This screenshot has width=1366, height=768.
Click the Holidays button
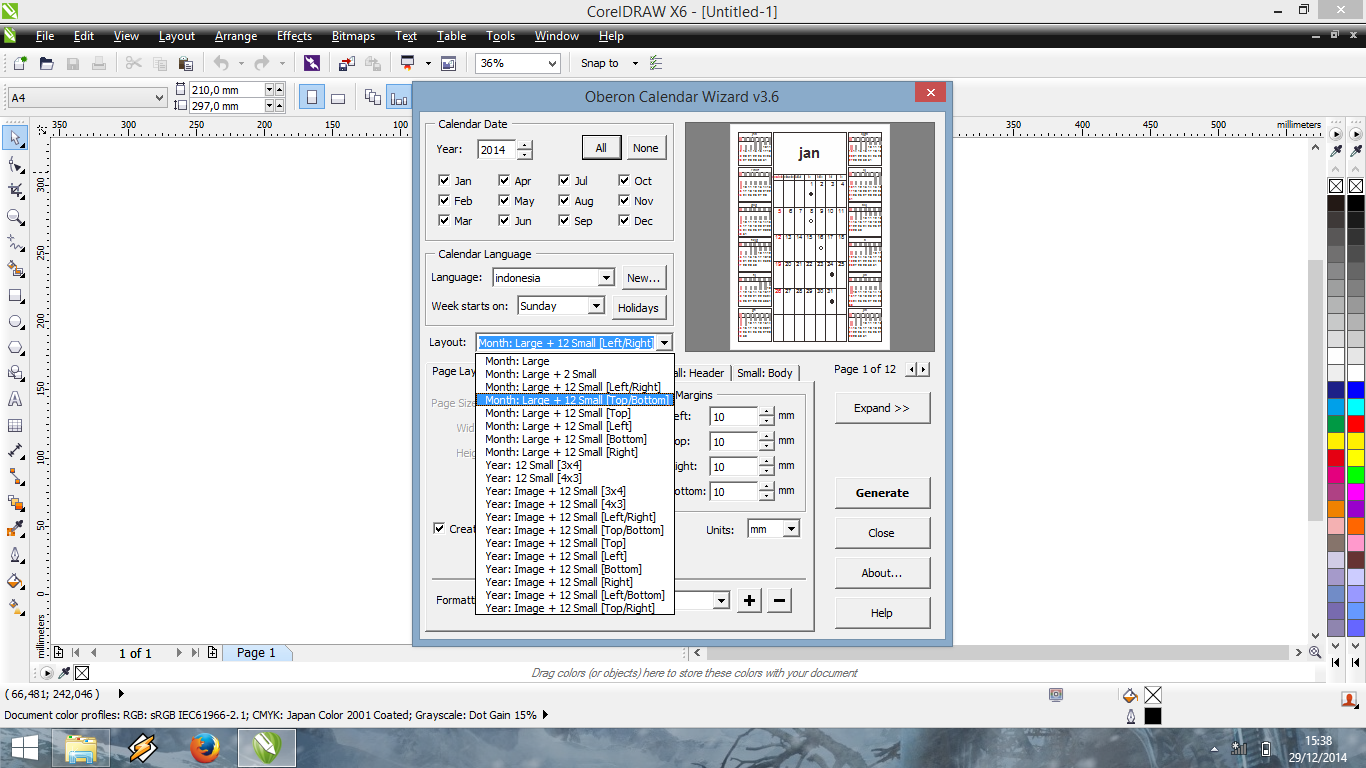pyautogui.click(x=638, y=307)
